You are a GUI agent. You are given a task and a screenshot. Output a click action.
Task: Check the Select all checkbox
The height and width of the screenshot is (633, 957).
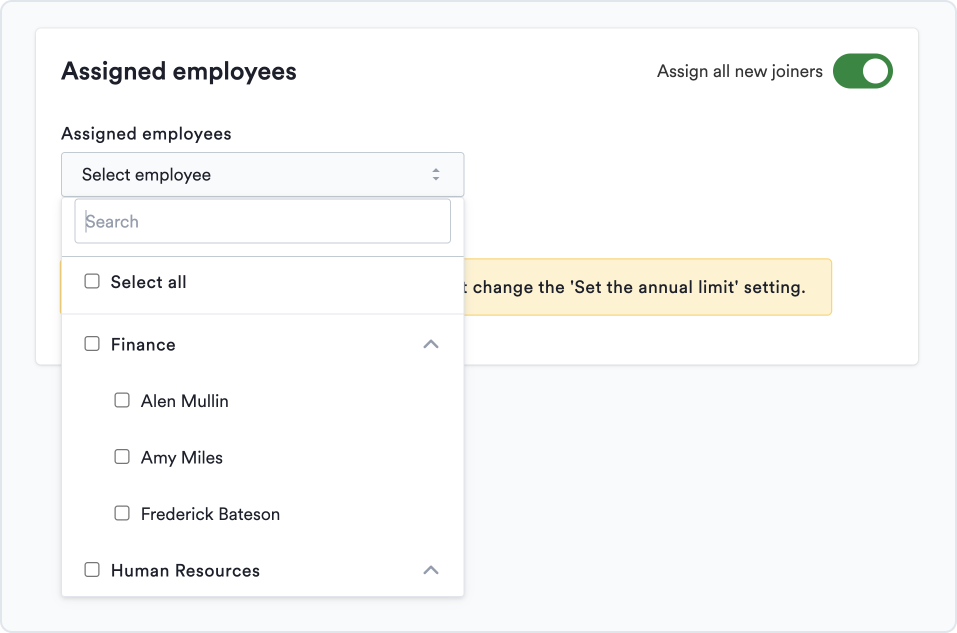pyautogui.click(x=92, y=281)
